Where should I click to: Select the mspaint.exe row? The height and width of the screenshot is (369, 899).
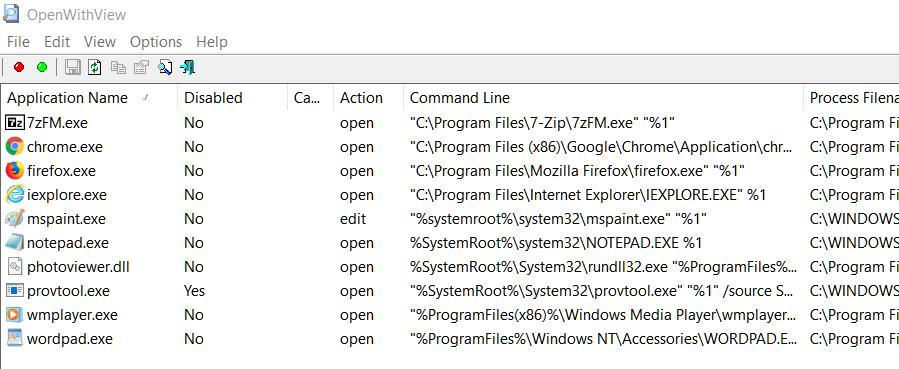[450, 219]
